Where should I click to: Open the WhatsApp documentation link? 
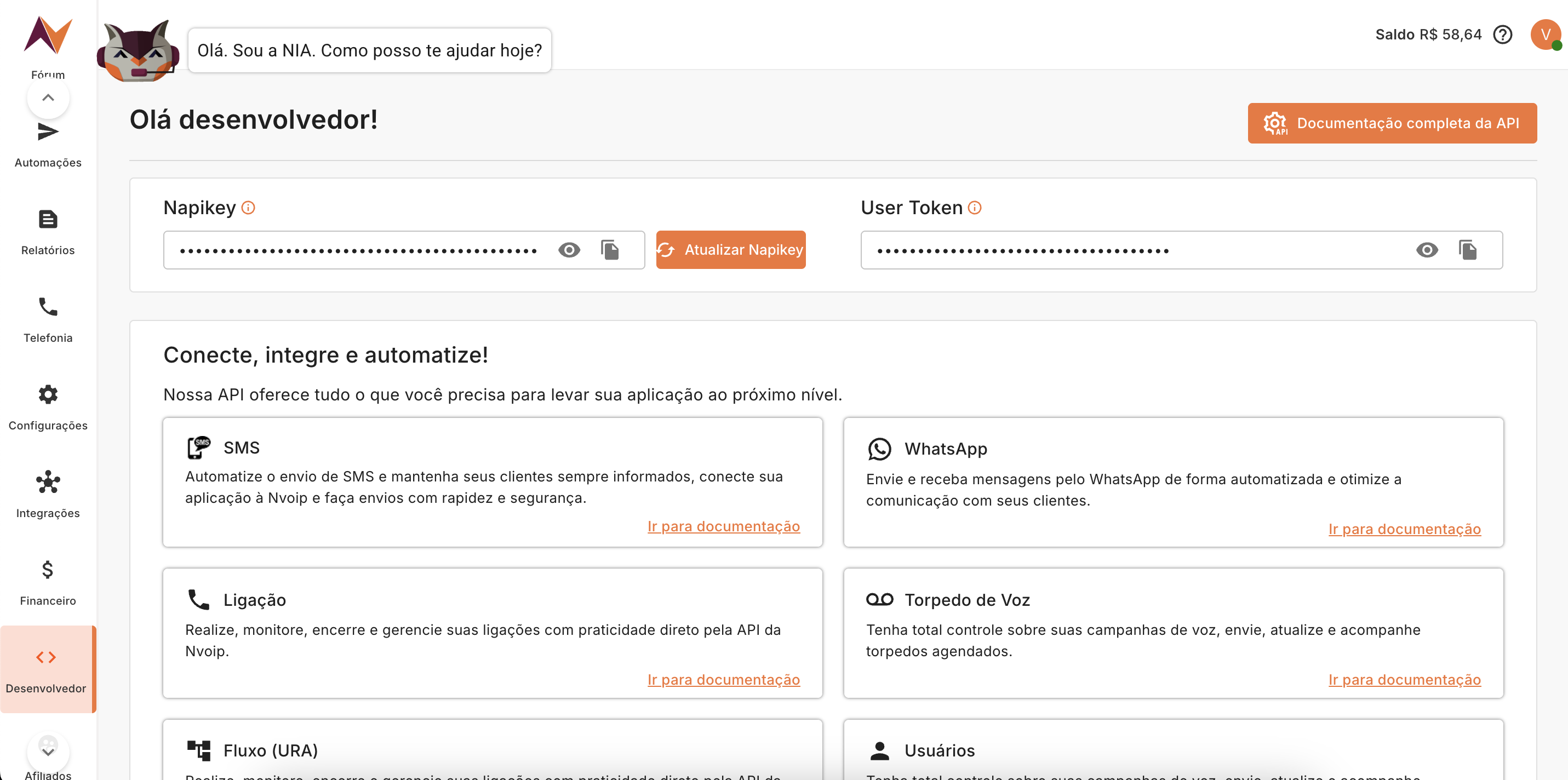1404,529
